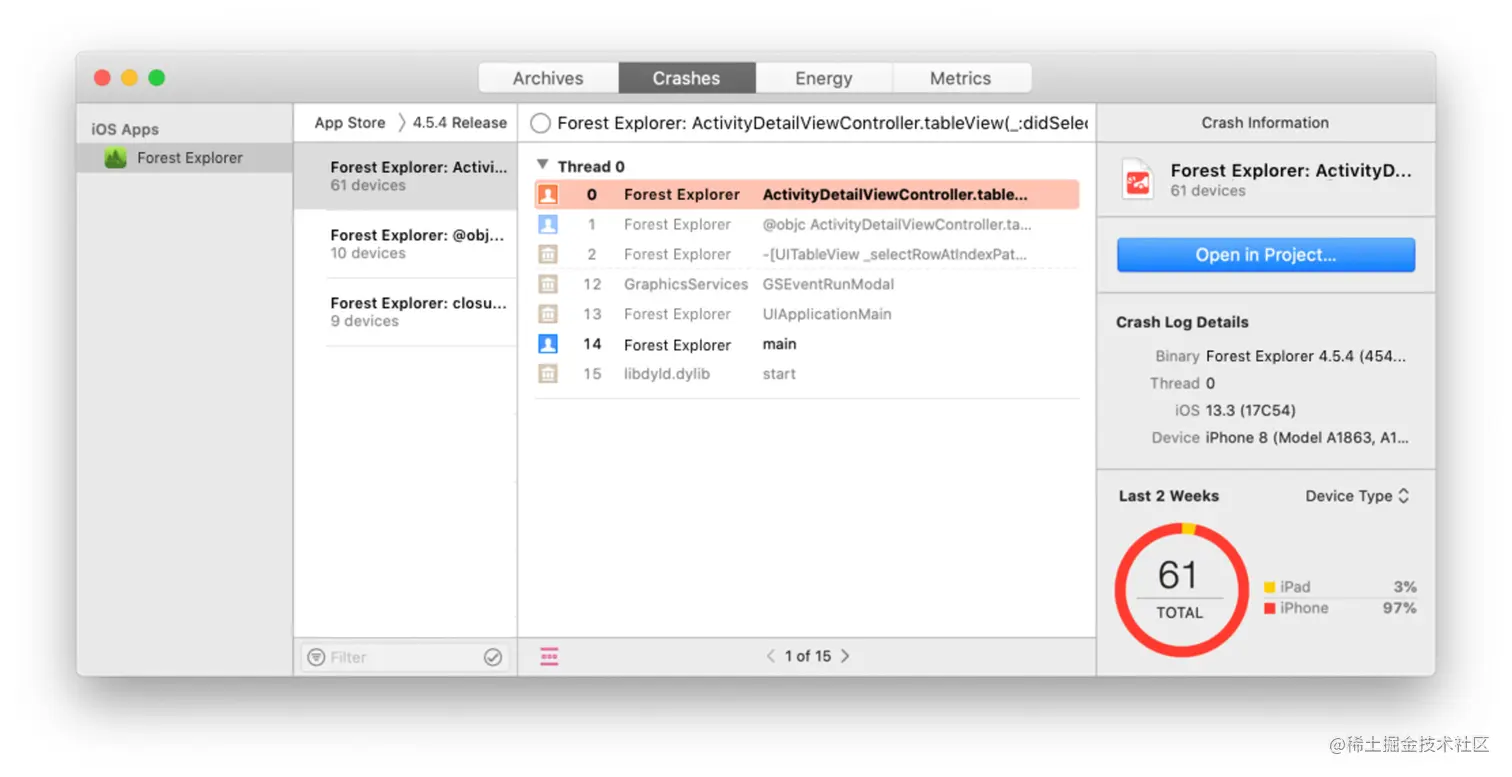
Task: Toggle the pink stack frame collapse icon
Action: coord(549,657)
